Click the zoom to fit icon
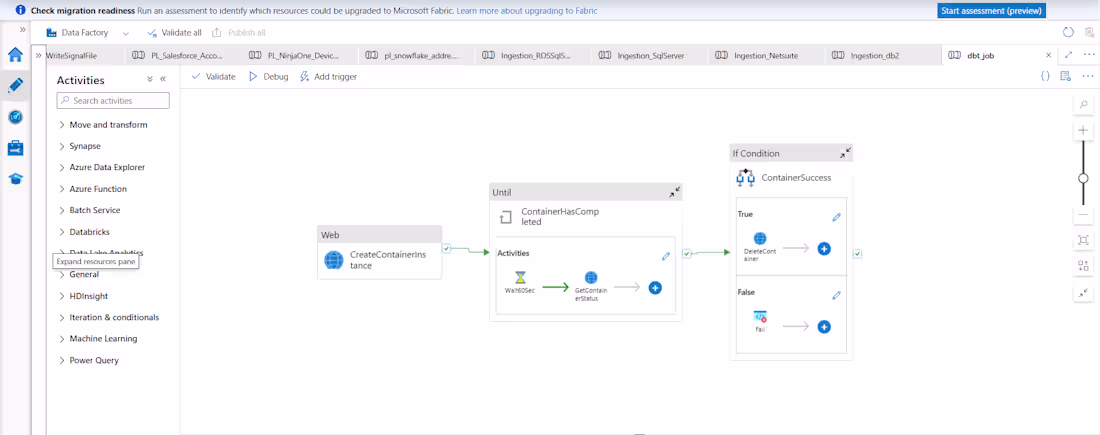 pos(1083,240)
